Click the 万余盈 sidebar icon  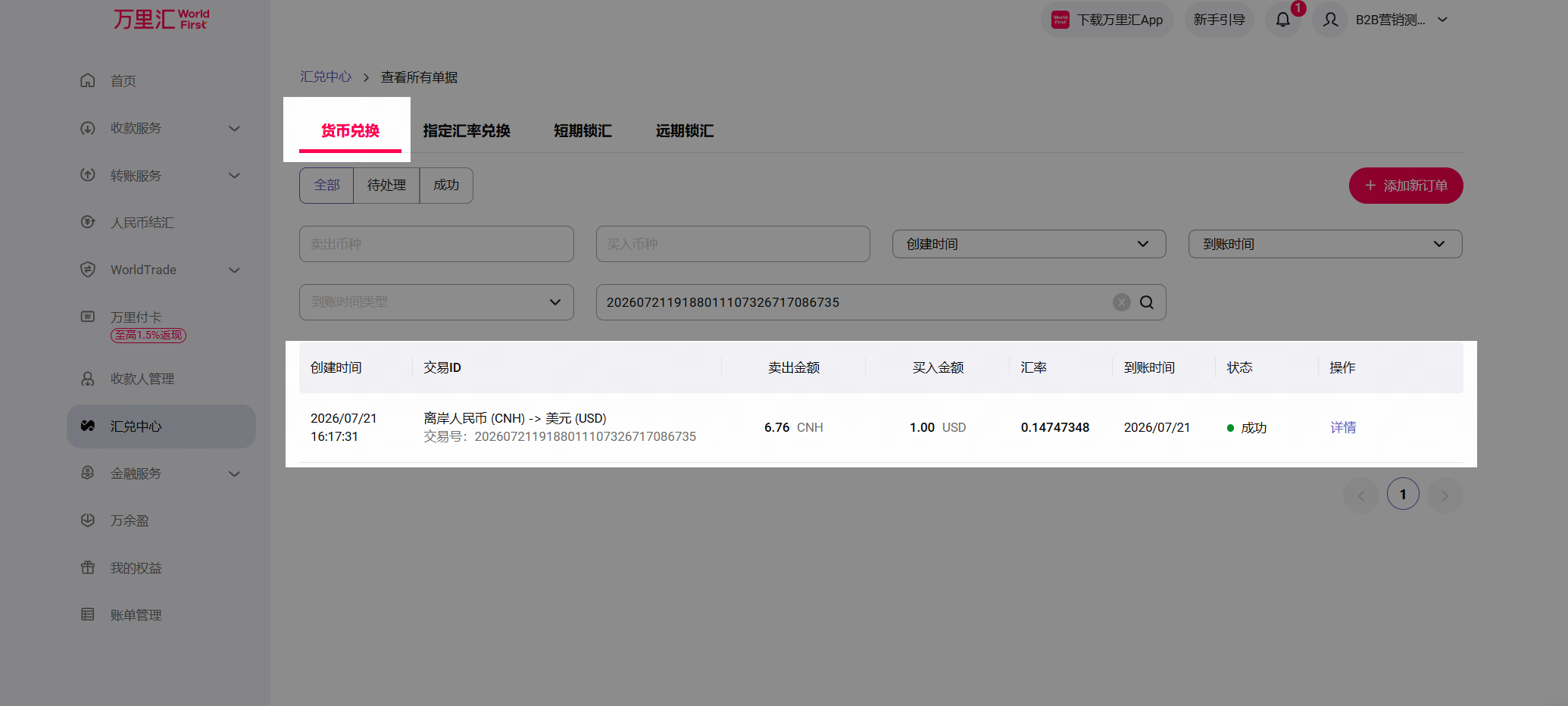point(88,520)
